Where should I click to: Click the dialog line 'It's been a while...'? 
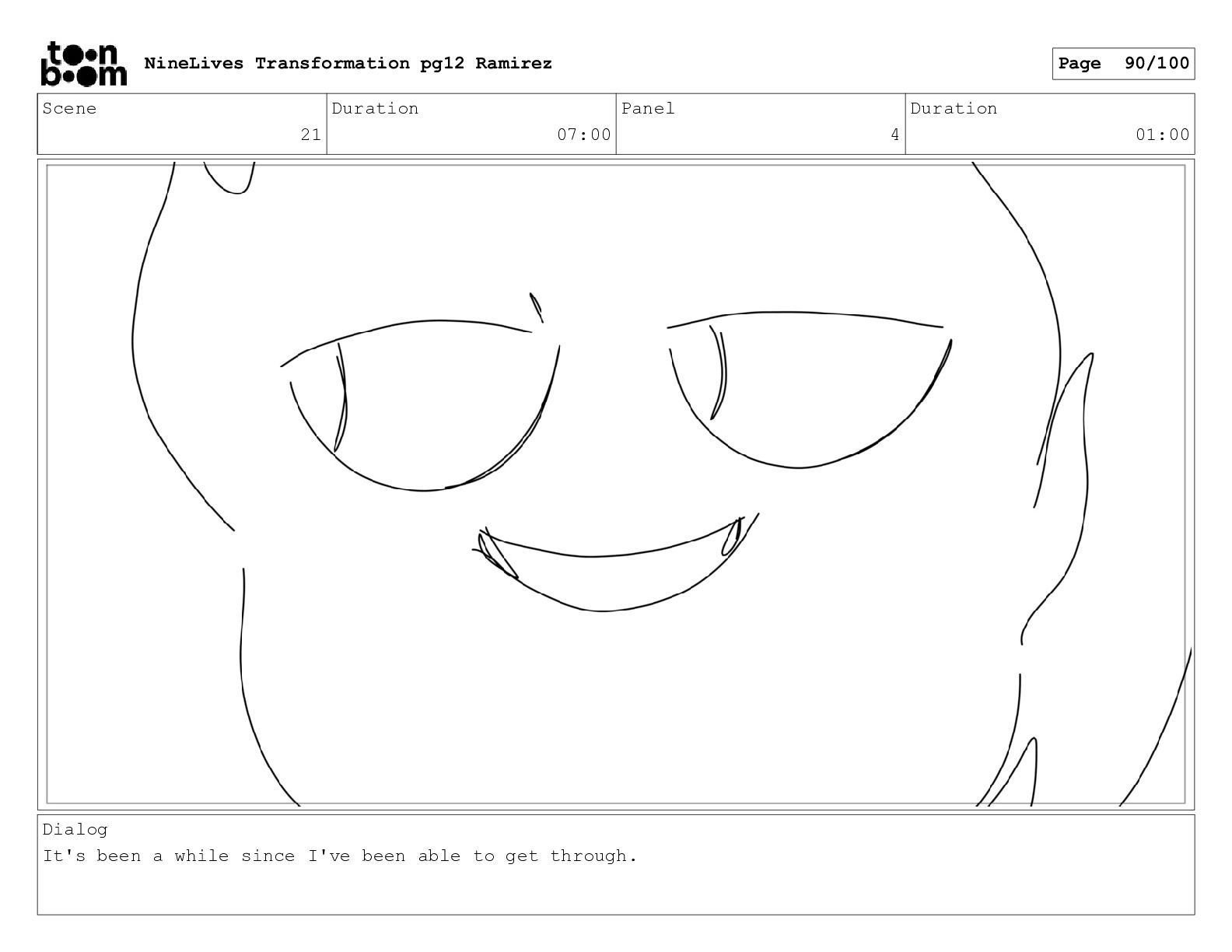340,856
